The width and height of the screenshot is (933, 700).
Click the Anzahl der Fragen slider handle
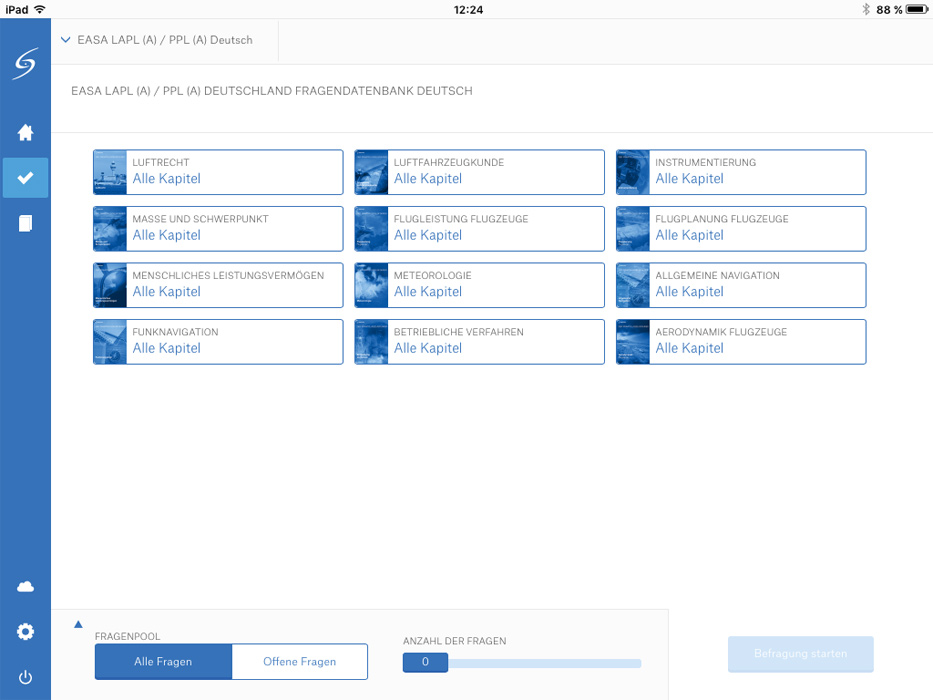(425, 662)
